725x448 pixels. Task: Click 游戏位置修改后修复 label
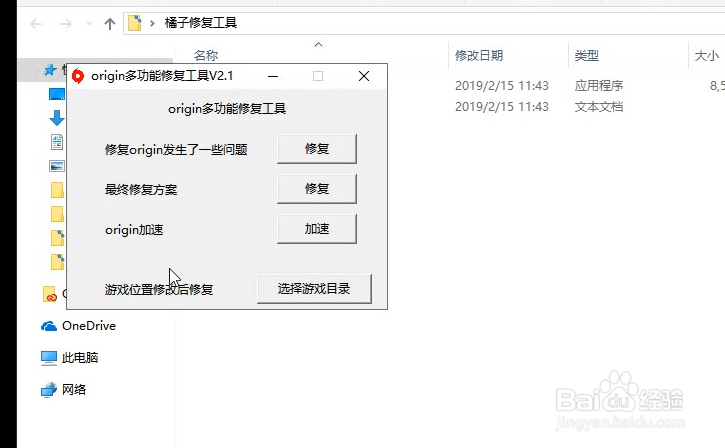coord(159,290)
